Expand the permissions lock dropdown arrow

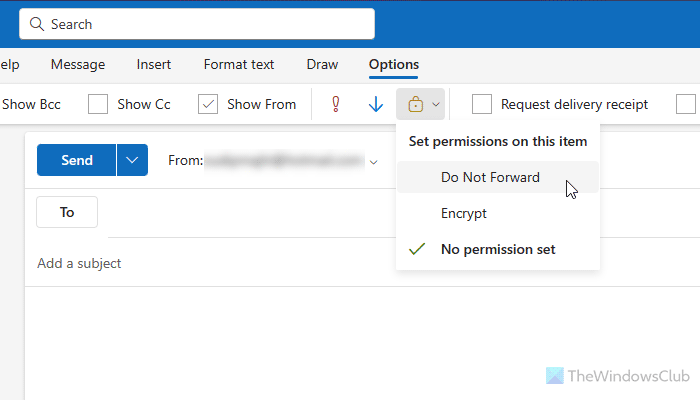pyautogui.click(x=435, y=104)
